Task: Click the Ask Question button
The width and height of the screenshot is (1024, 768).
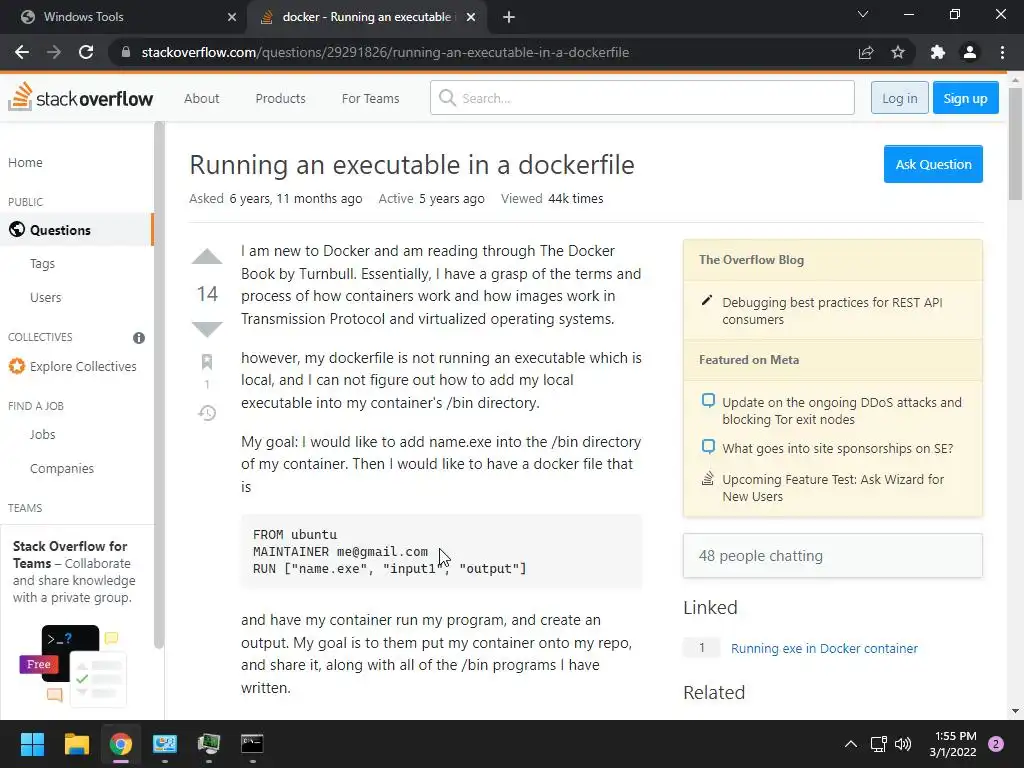Action: point(933,164)
